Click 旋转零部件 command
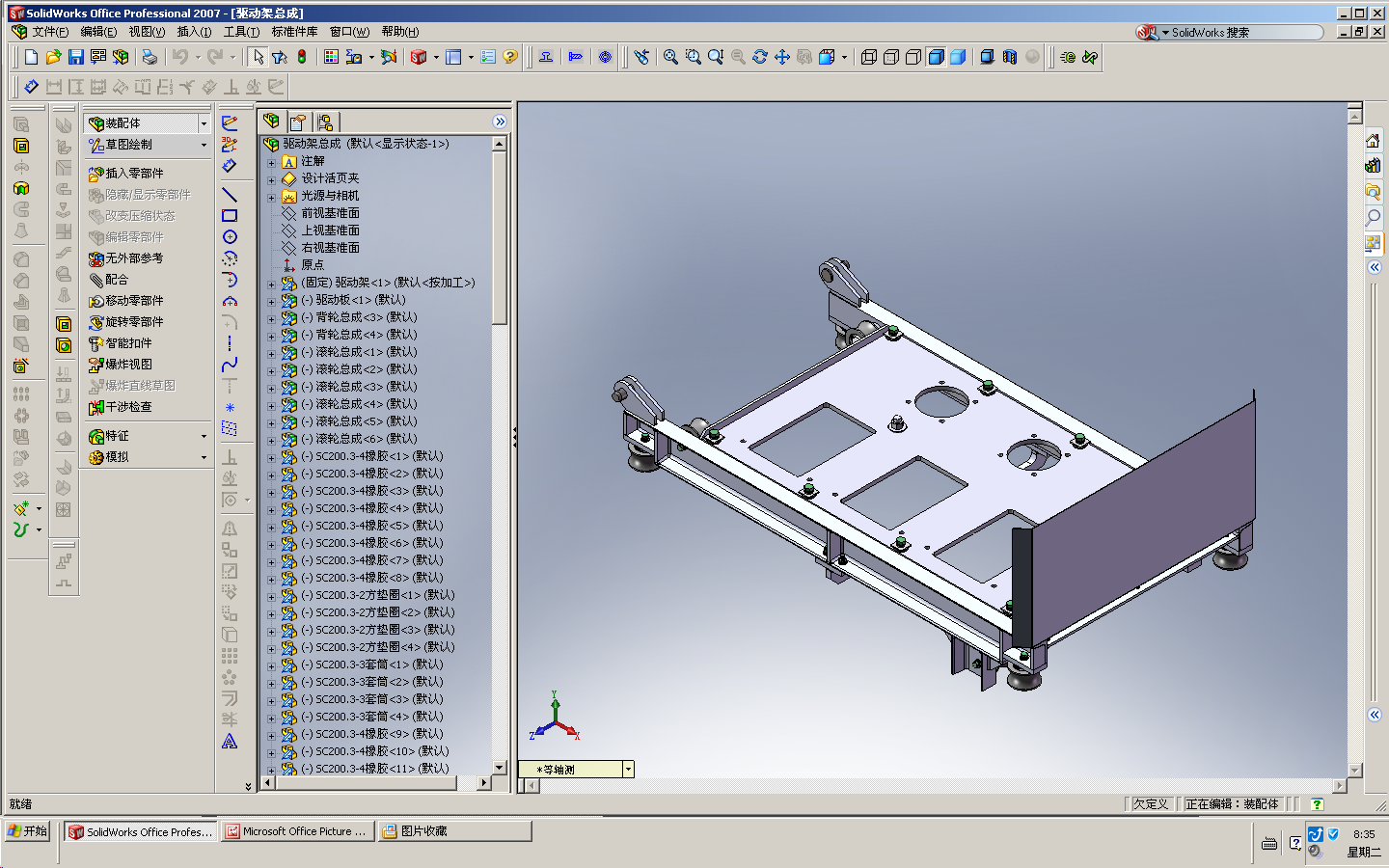Image resolution: width=1389 pixels, height=868 pixels. [x=125, y=322]
